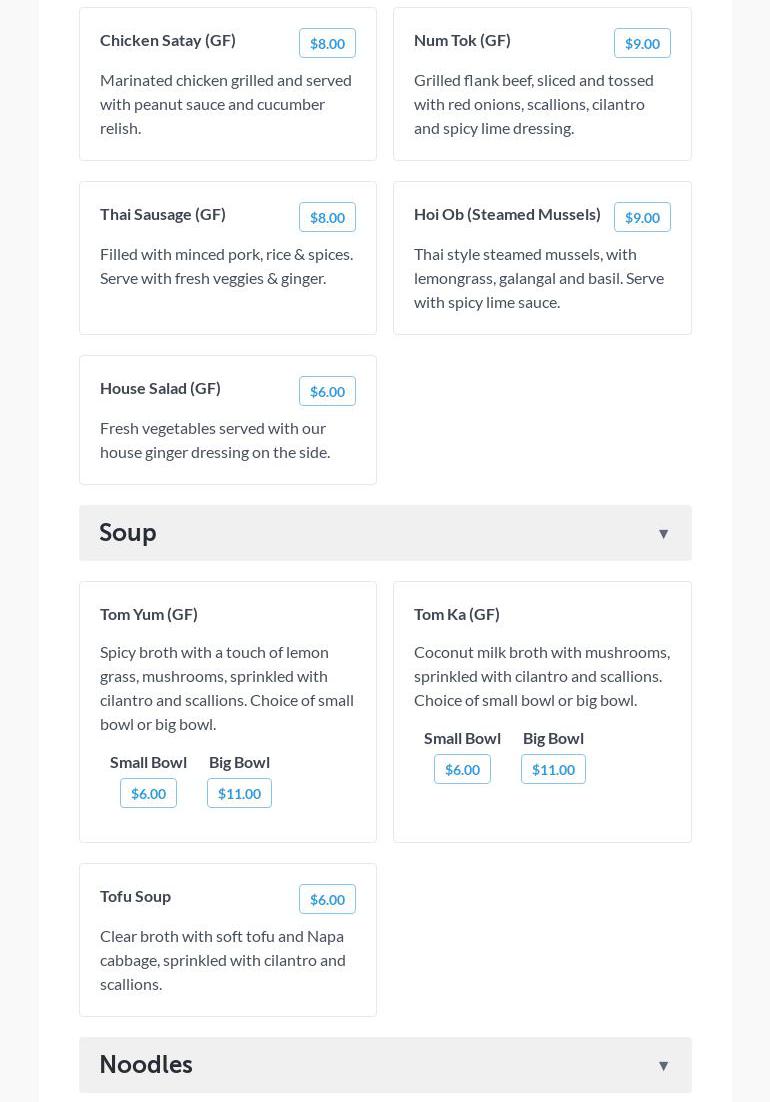
Task: Select Chicken Satay $8.00 price button
Action: click(327, 43)
